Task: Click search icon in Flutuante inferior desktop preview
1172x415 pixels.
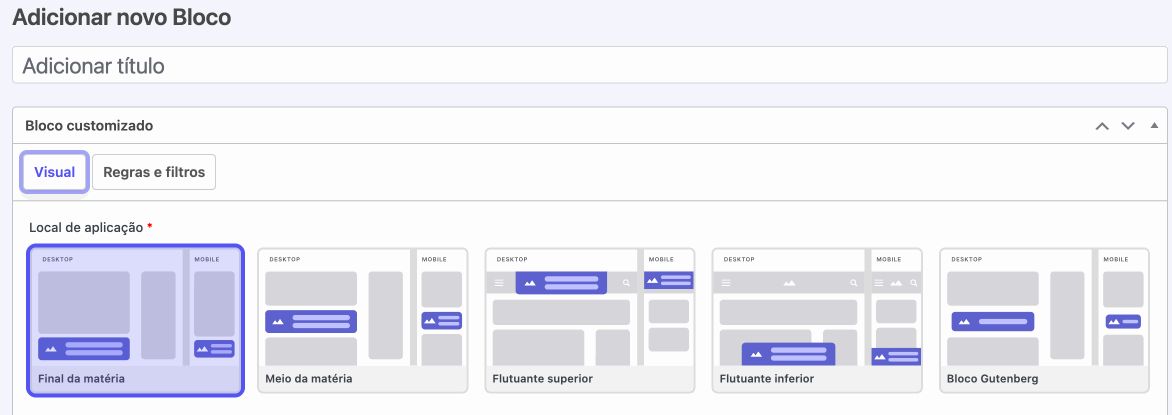Action: click(x=853, y=284)
